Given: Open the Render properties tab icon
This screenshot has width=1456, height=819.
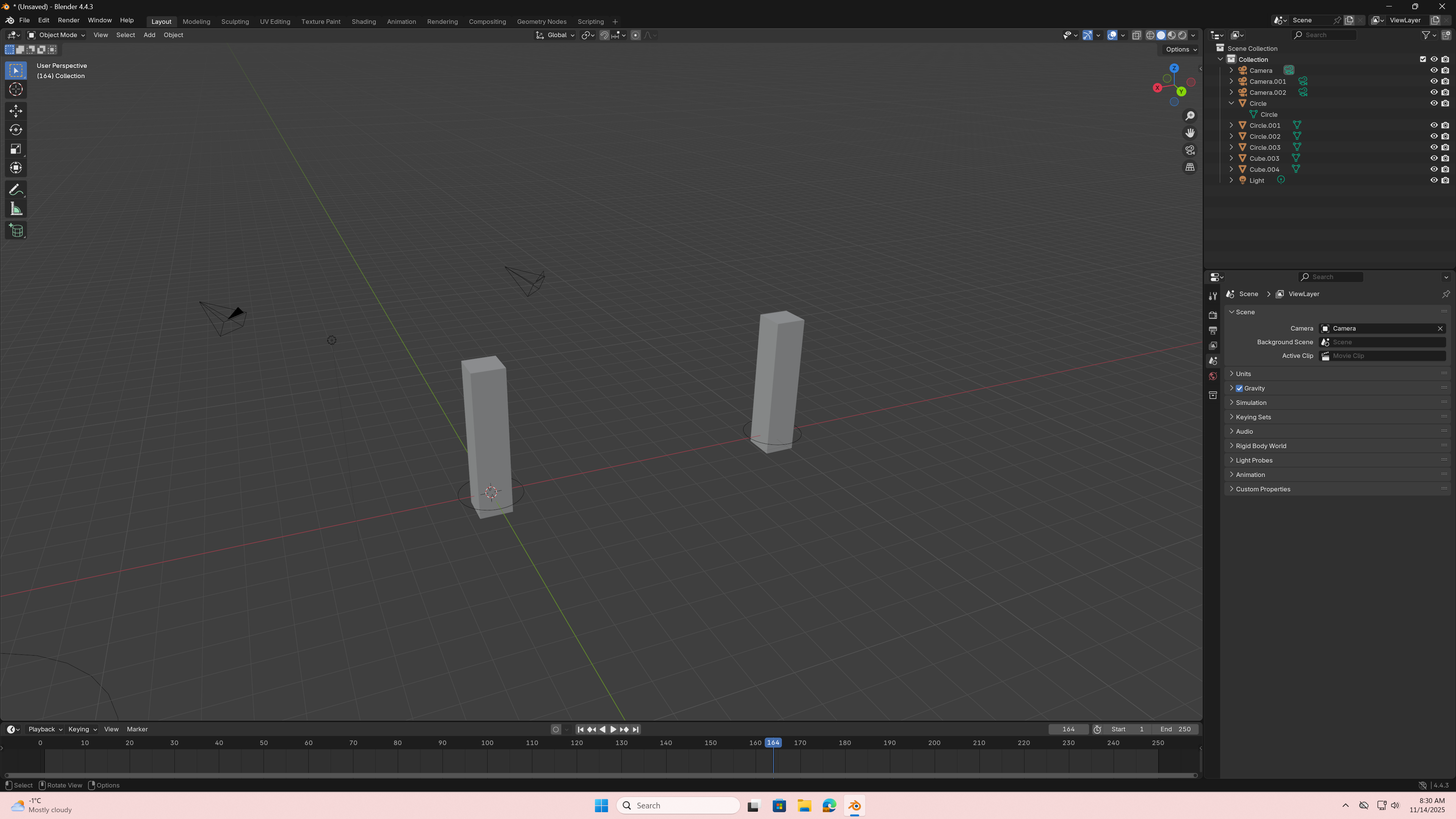Looking at the screenshot, I should tap(1213, 315).
